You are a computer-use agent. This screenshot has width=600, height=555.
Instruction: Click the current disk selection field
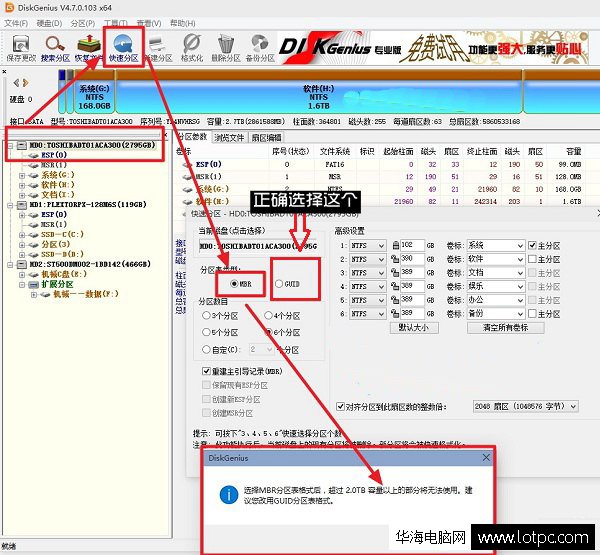point(258,246)
